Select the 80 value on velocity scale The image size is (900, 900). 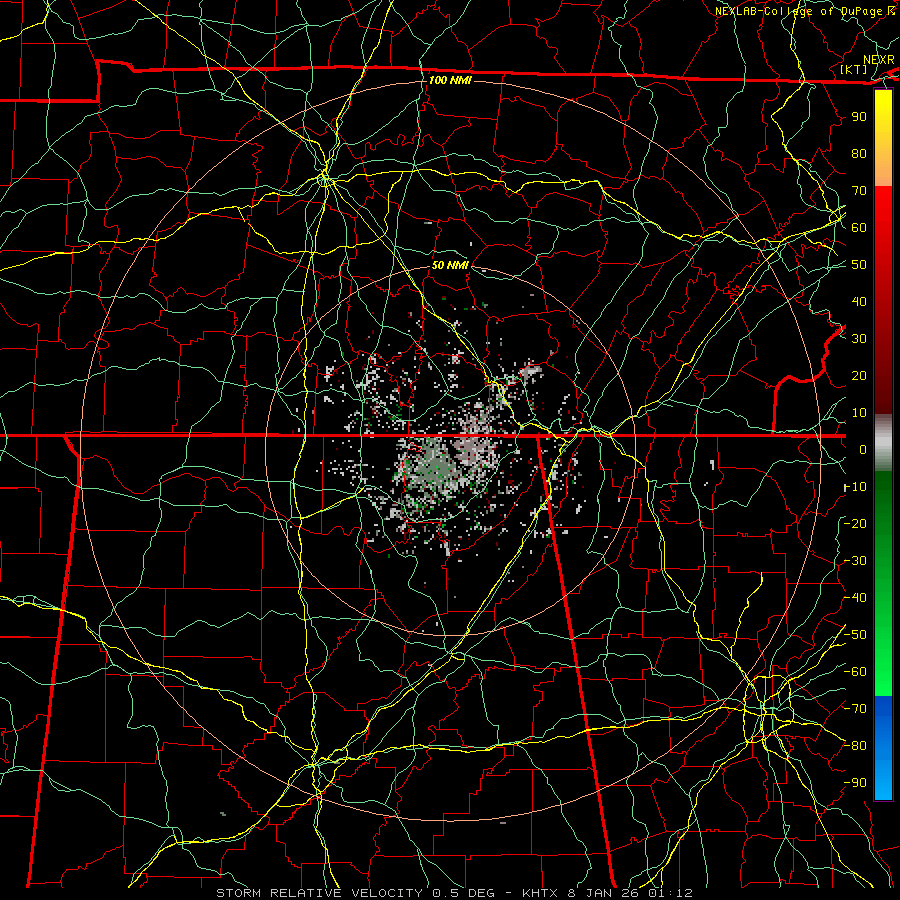point(859,153)
